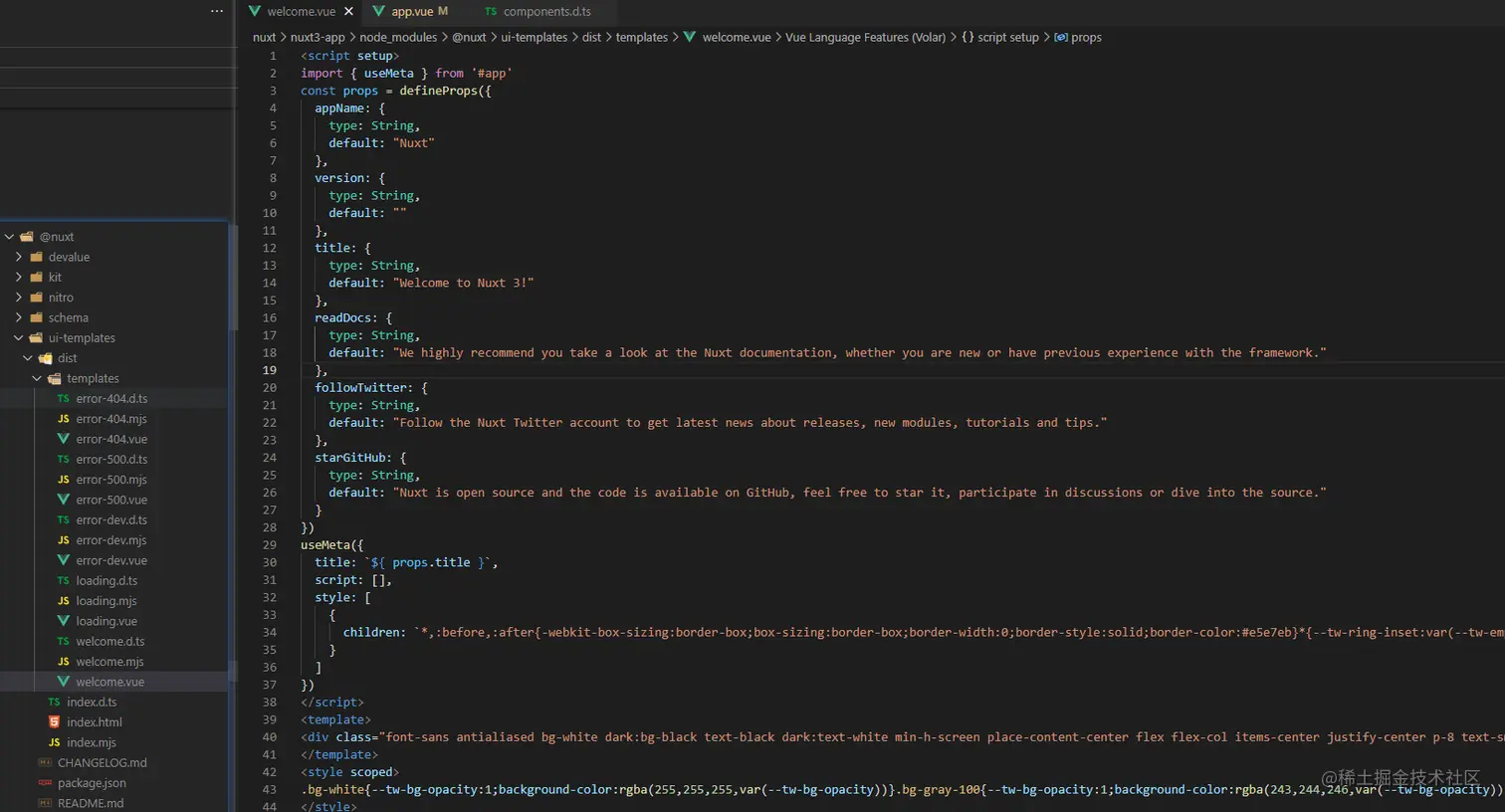The width and height of the screenshot is (1505, 812).
Task: Click the nuxt3-app breadcrumb
Action: point(318,38)
